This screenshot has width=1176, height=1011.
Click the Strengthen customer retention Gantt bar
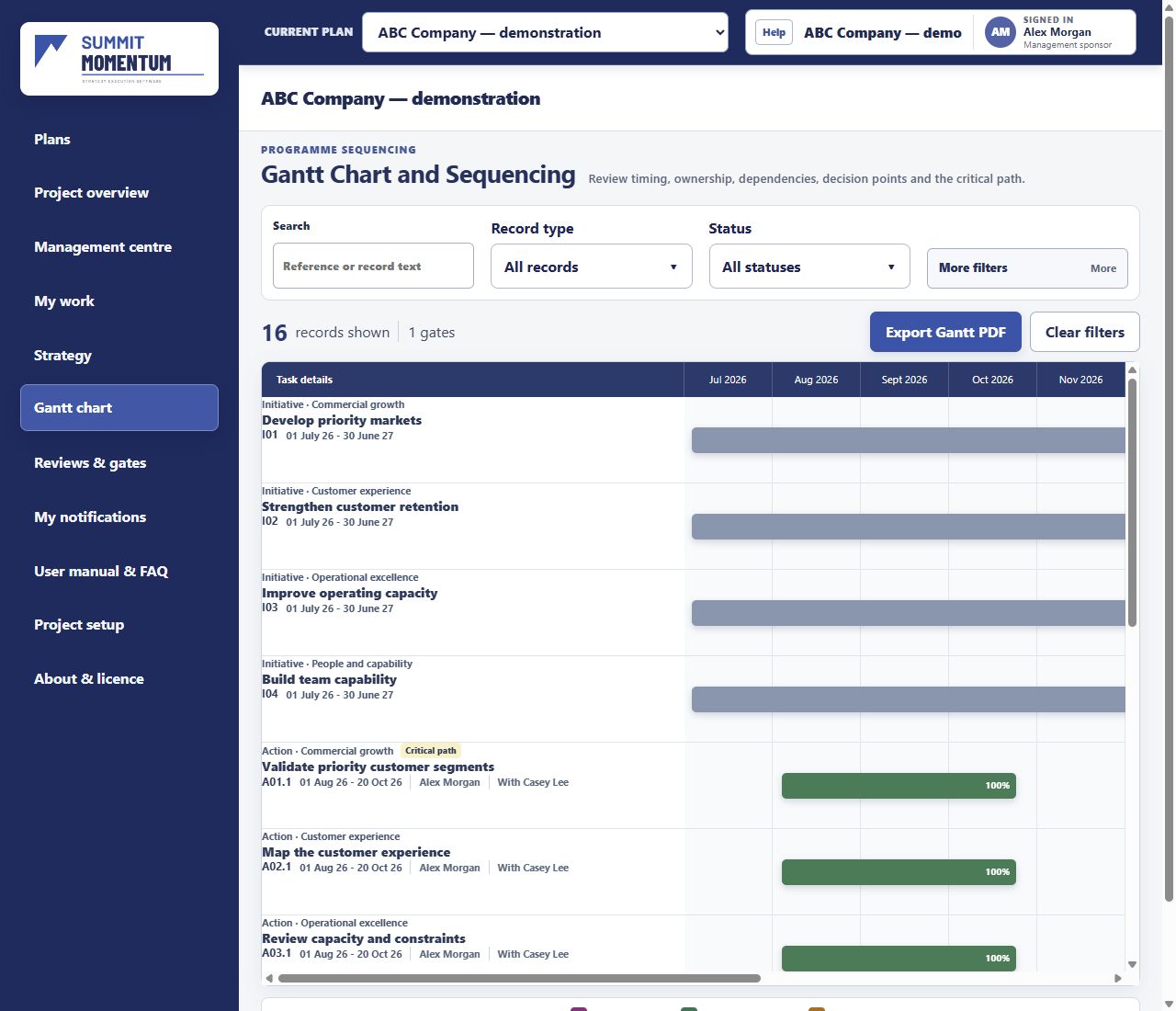point(909,527)
